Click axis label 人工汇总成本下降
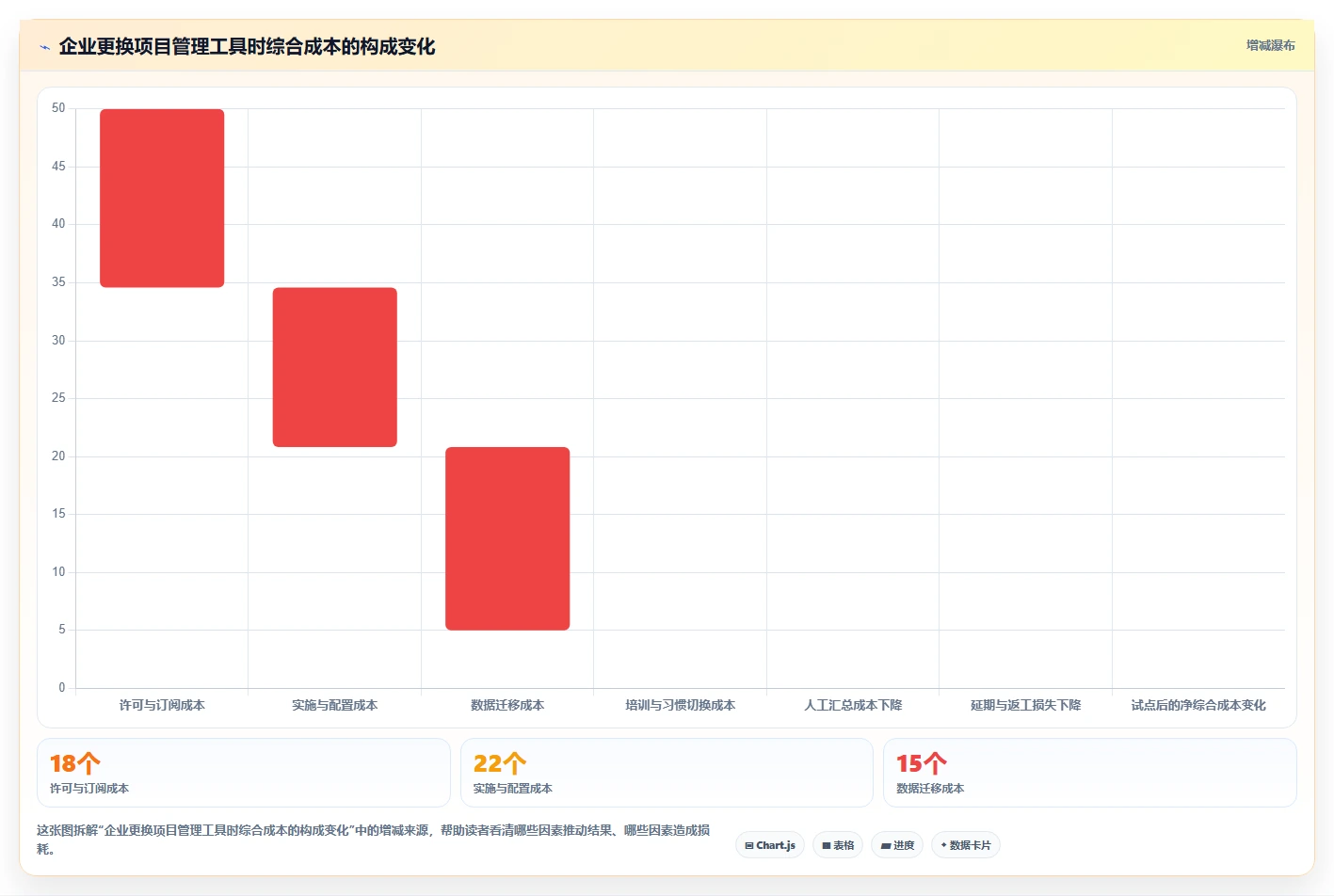Viewport: 1334px width, 896px height. (x=853, y=705)
